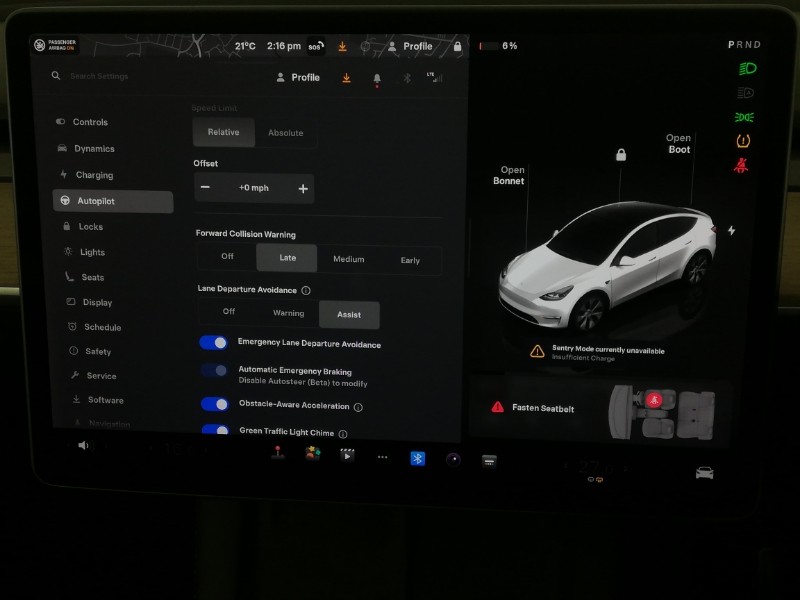This screenshot has height=600, width=800.
Task: Set Forward Collision Warning to Early
Action: (410, 260)
